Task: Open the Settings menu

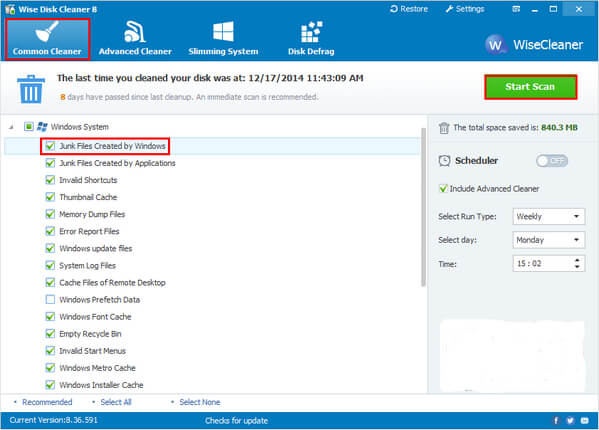Action: coord(465,9)
